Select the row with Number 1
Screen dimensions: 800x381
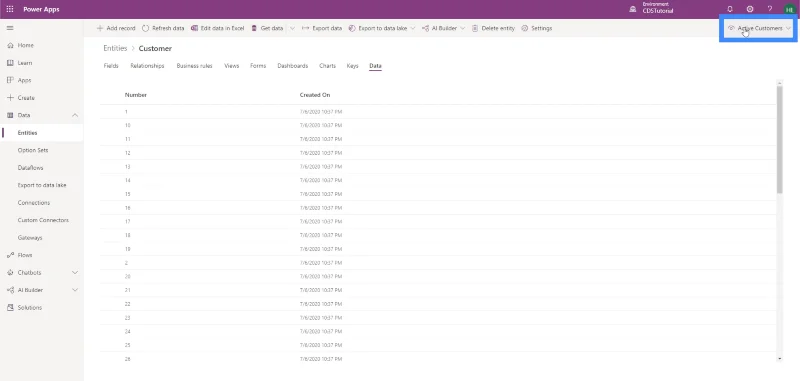438,111
